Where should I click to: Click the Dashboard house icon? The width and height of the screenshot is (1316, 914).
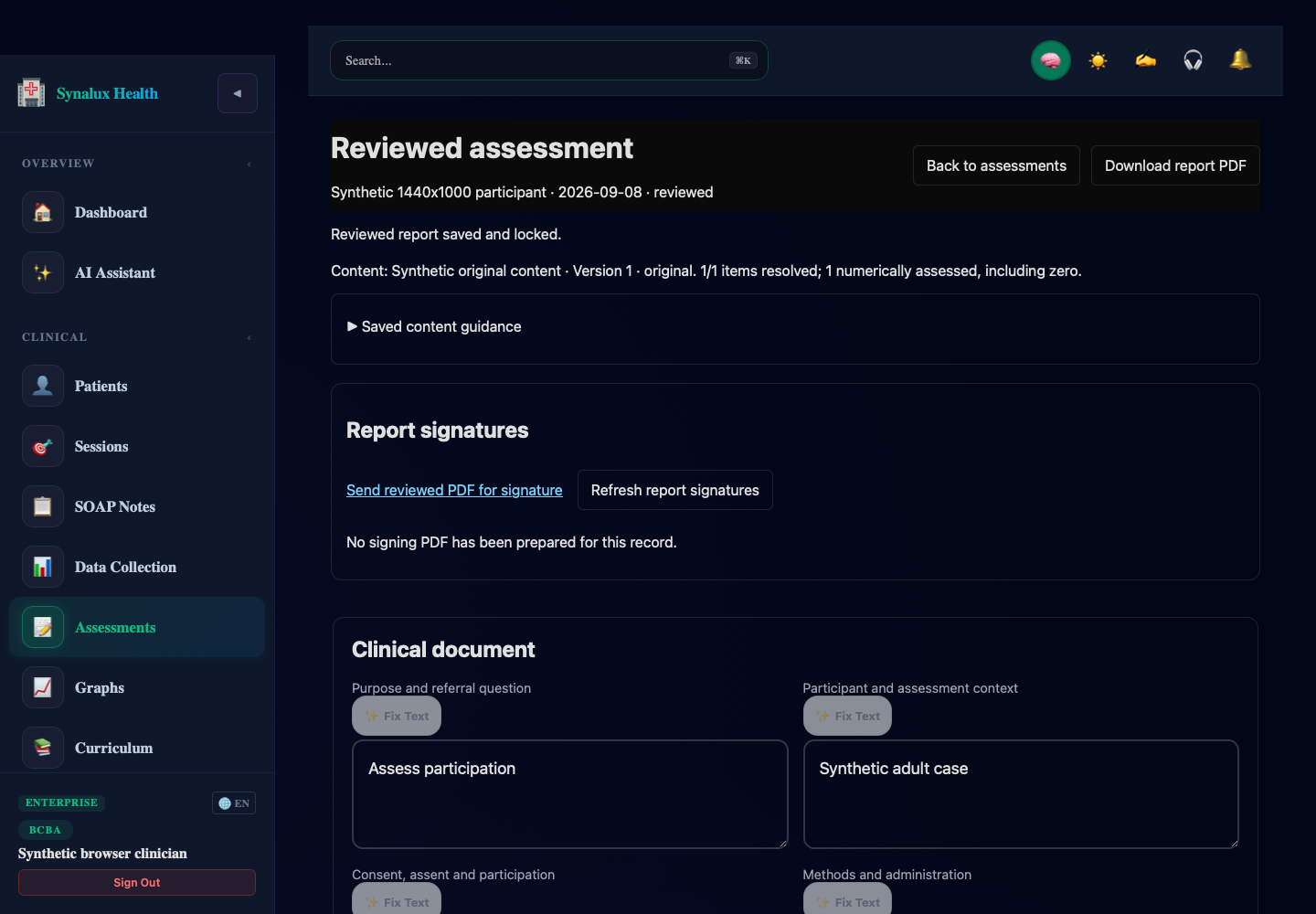43,212
